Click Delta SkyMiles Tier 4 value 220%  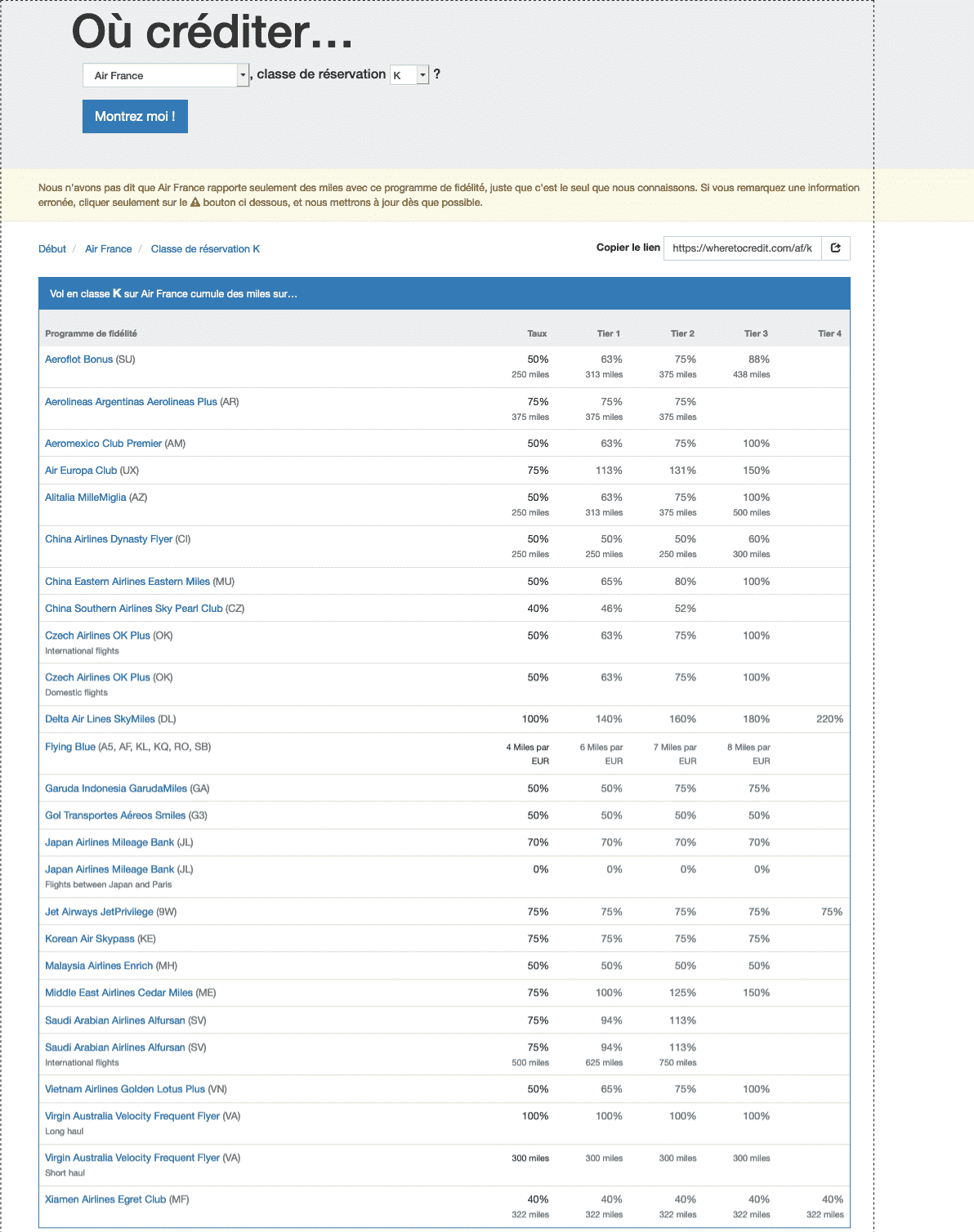(829, 719)
